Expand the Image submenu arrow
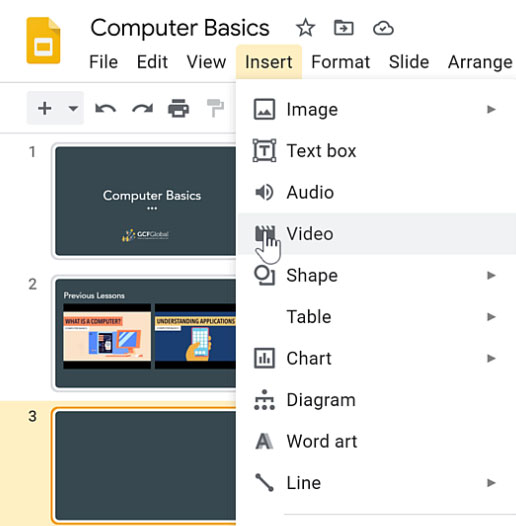This screenshot has height=526, width=516. point(491,109)
